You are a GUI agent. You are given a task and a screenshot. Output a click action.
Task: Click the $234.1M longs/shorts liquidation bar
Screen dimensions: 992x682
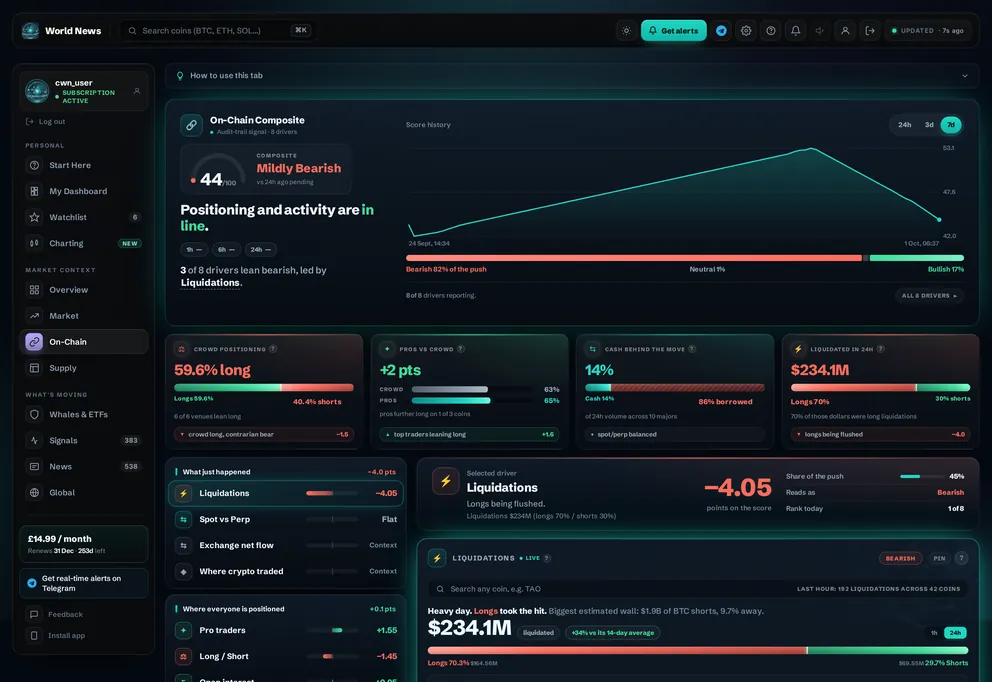(x=698, y=650)
